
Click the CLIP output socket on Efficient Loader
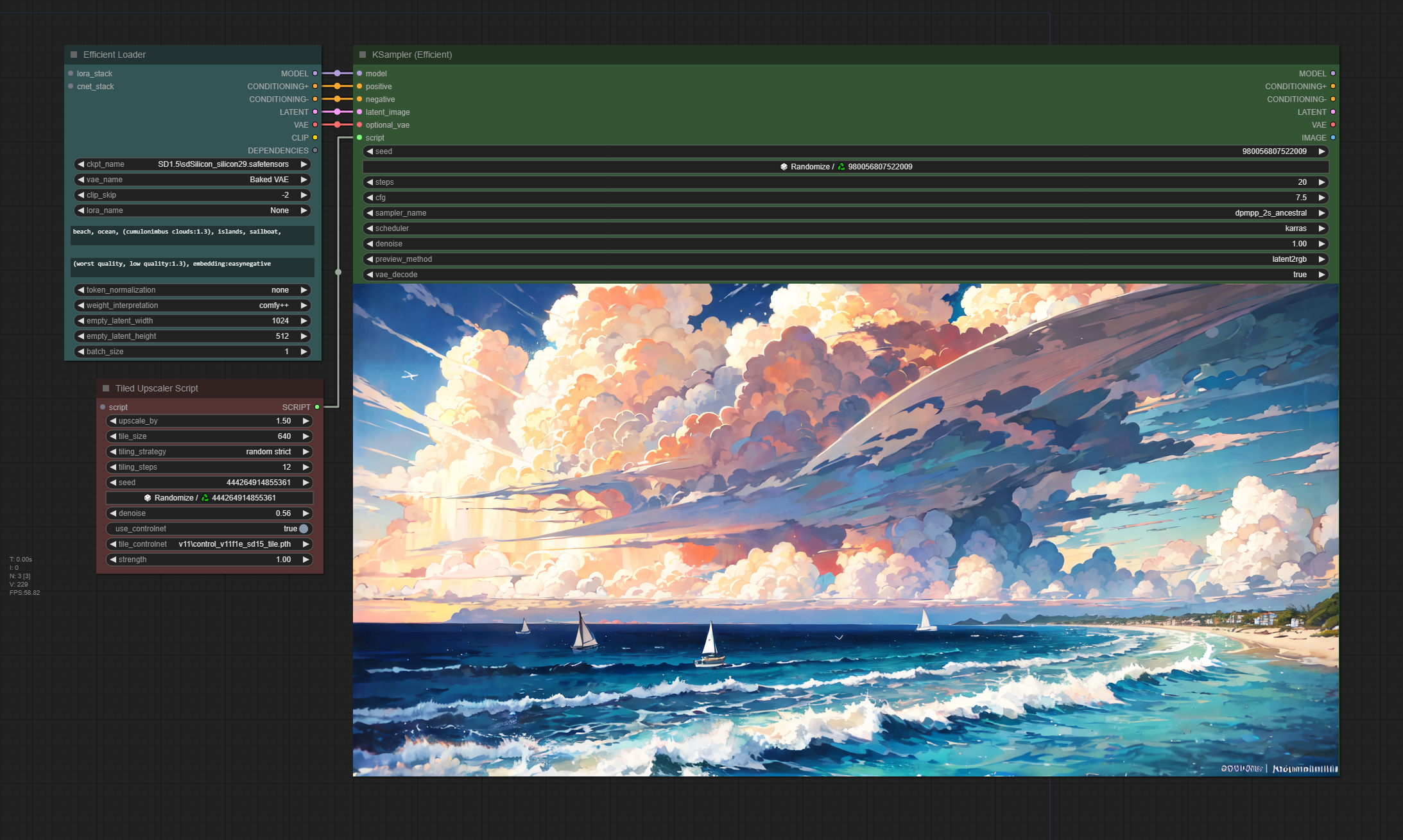(x=315, y=138)
